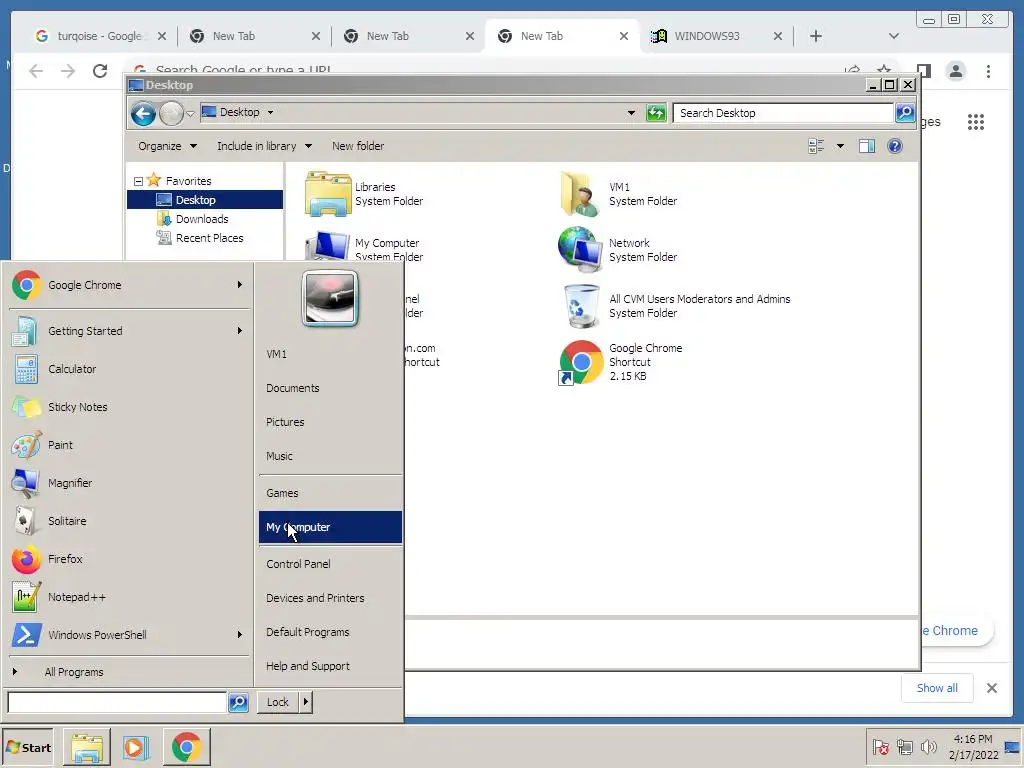Select Downloads in Favorites
Viewport: 1024px width, 768px height.
click(202, 219)
